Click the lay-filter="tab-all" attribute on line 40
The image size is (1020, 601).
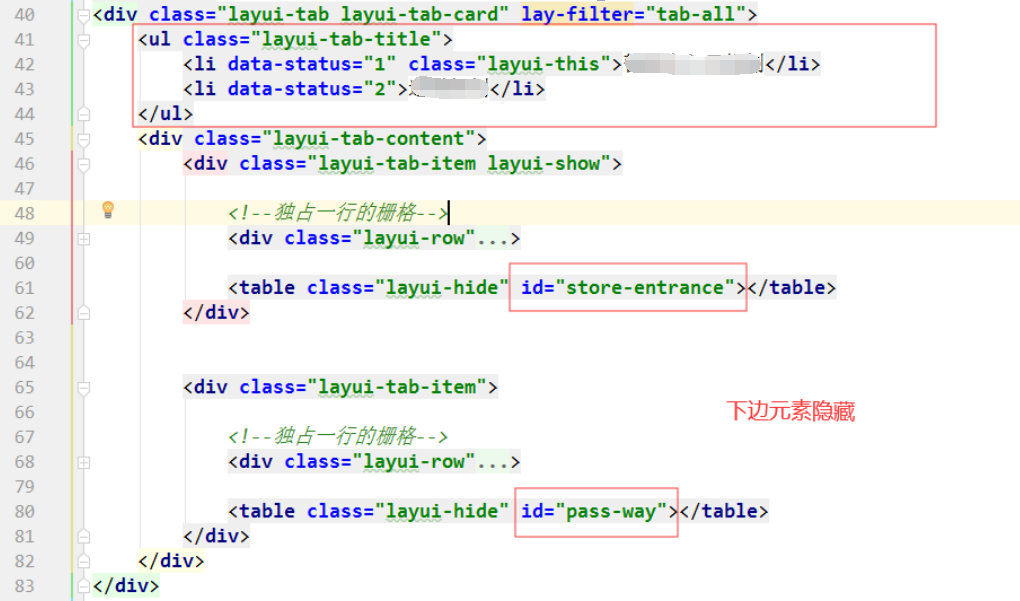(634, 14)
